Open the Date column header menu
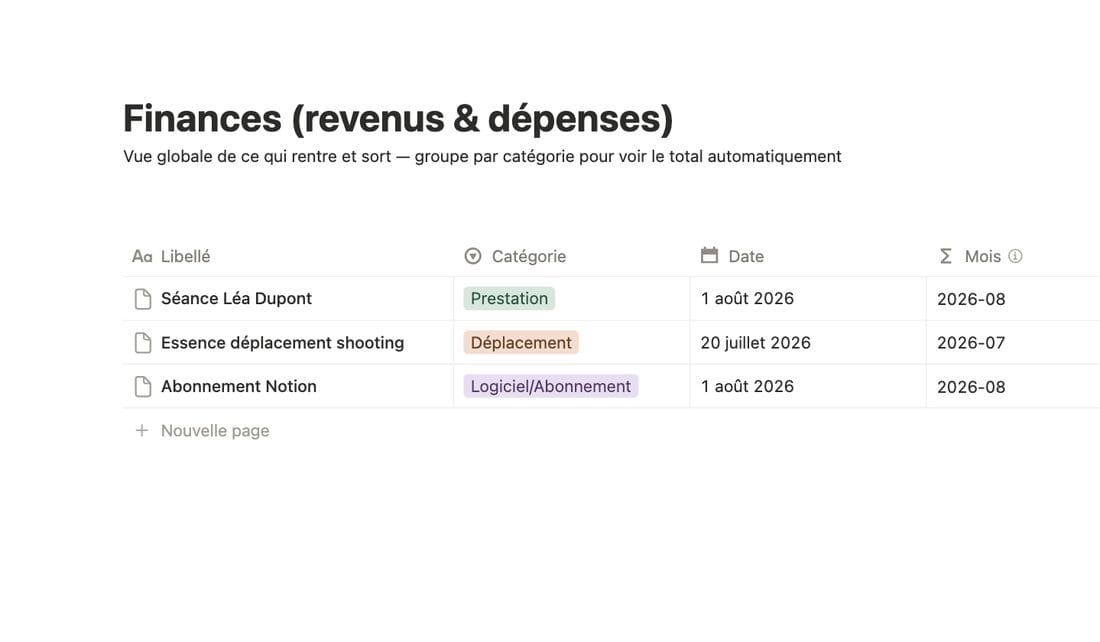Viewport: 1100px width, 642px height. (x=808, y=256)
